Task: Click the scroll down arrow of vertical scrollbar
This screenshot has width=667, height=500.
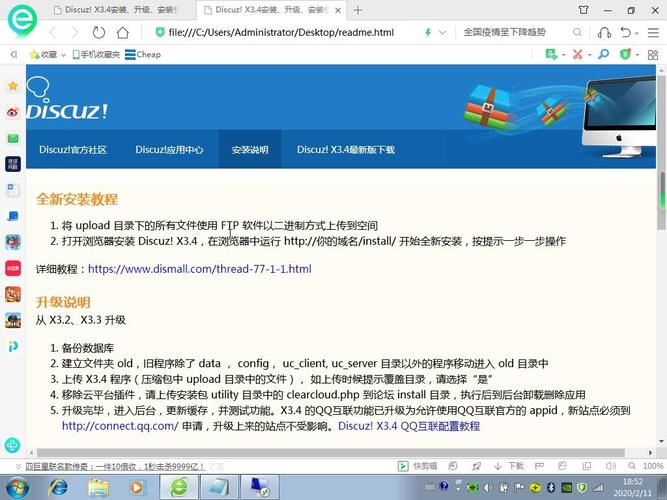Action: pyautogui.click(x=662, y=441)
